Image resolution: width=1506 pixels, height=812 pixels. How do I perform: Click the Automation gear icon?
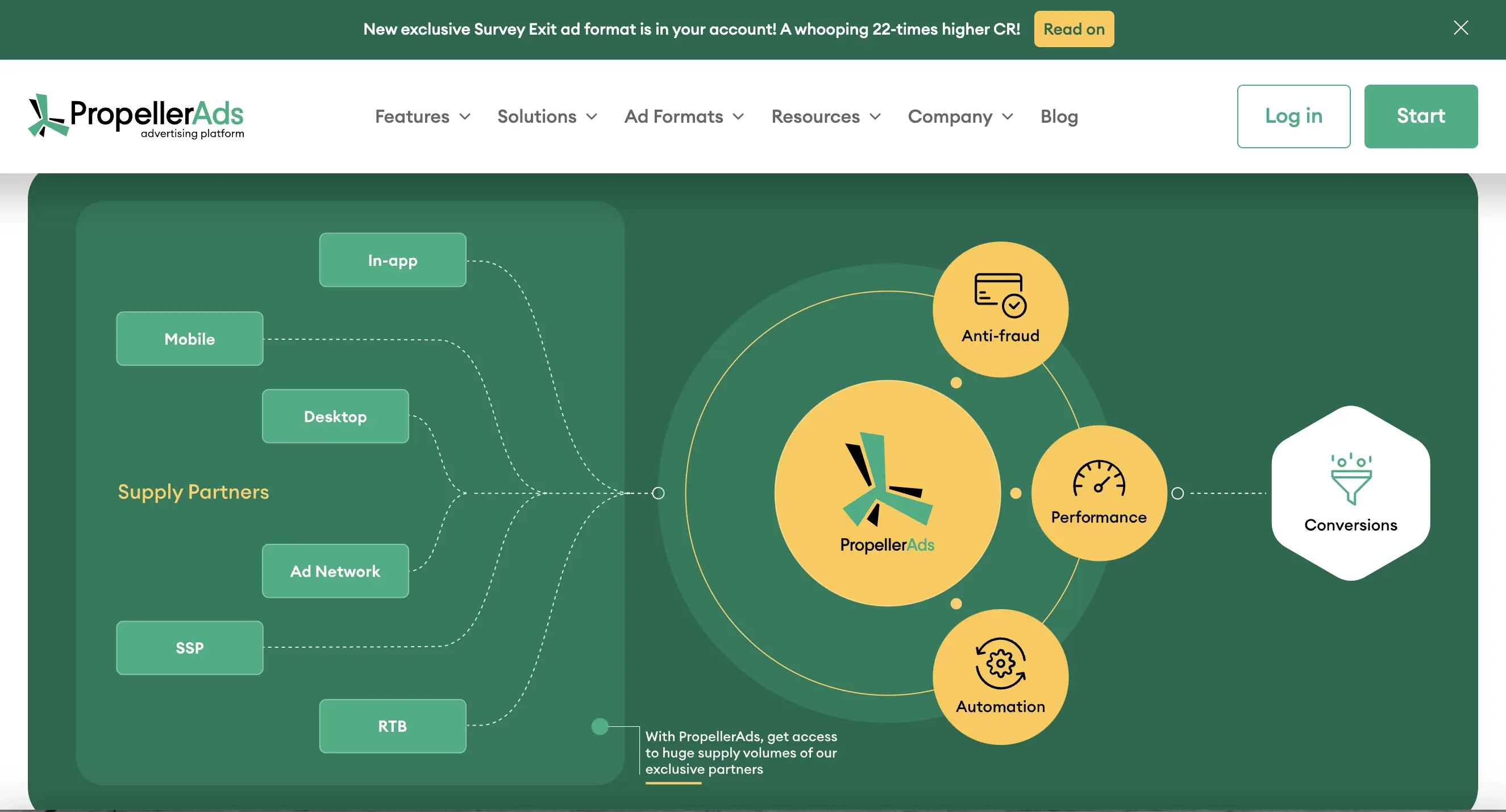(x=1000, y=664)
